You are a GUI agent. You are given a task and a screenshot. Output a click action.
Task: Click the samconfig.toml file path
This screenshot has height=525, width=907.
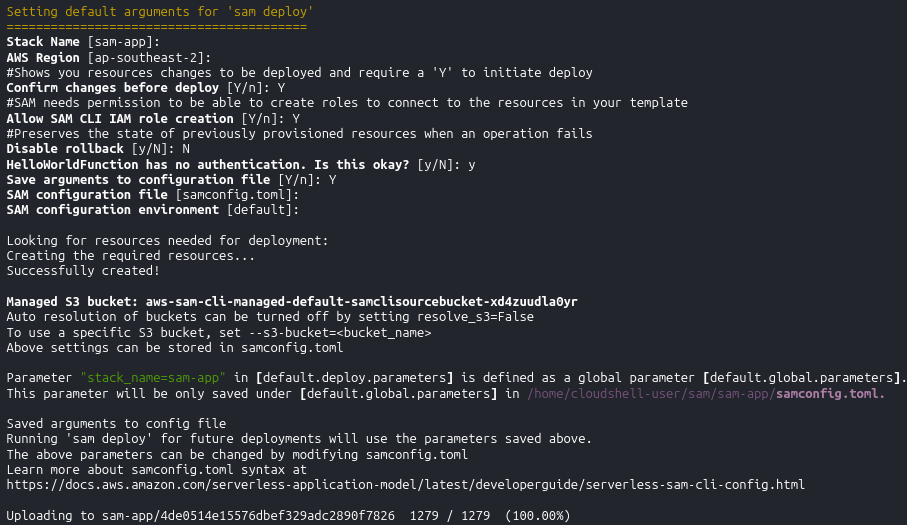(706, 394)
